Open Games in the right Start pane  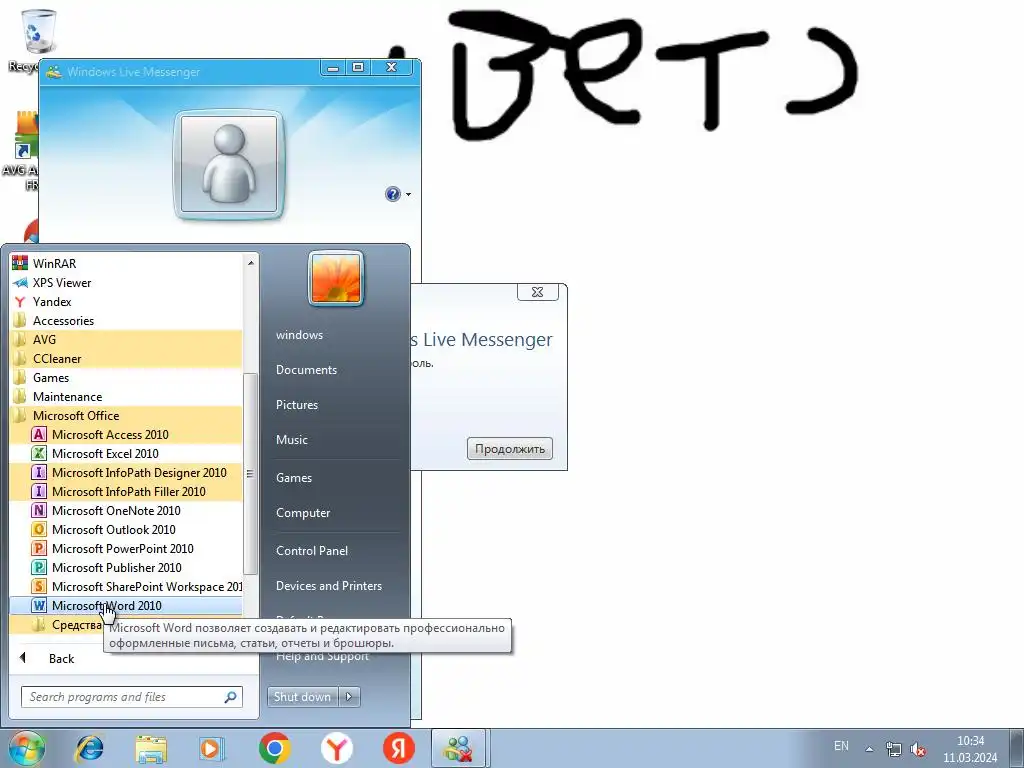coord(294,477)
